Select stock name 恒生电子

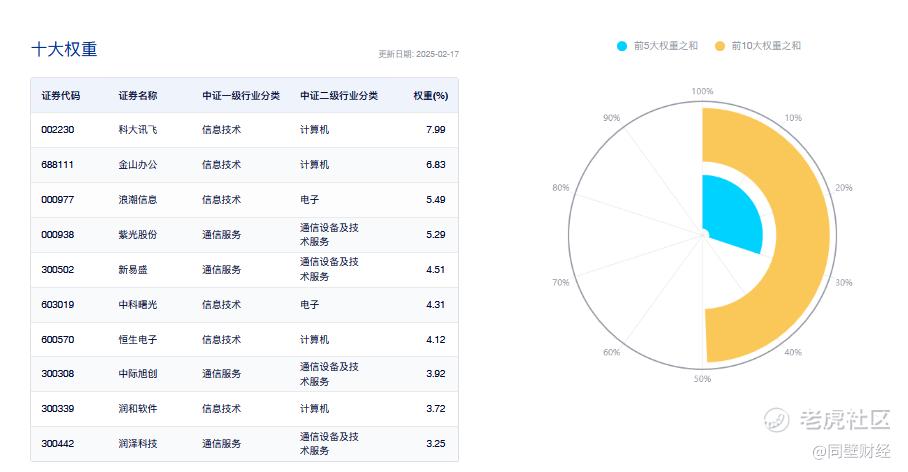click(x=138, y=339)
